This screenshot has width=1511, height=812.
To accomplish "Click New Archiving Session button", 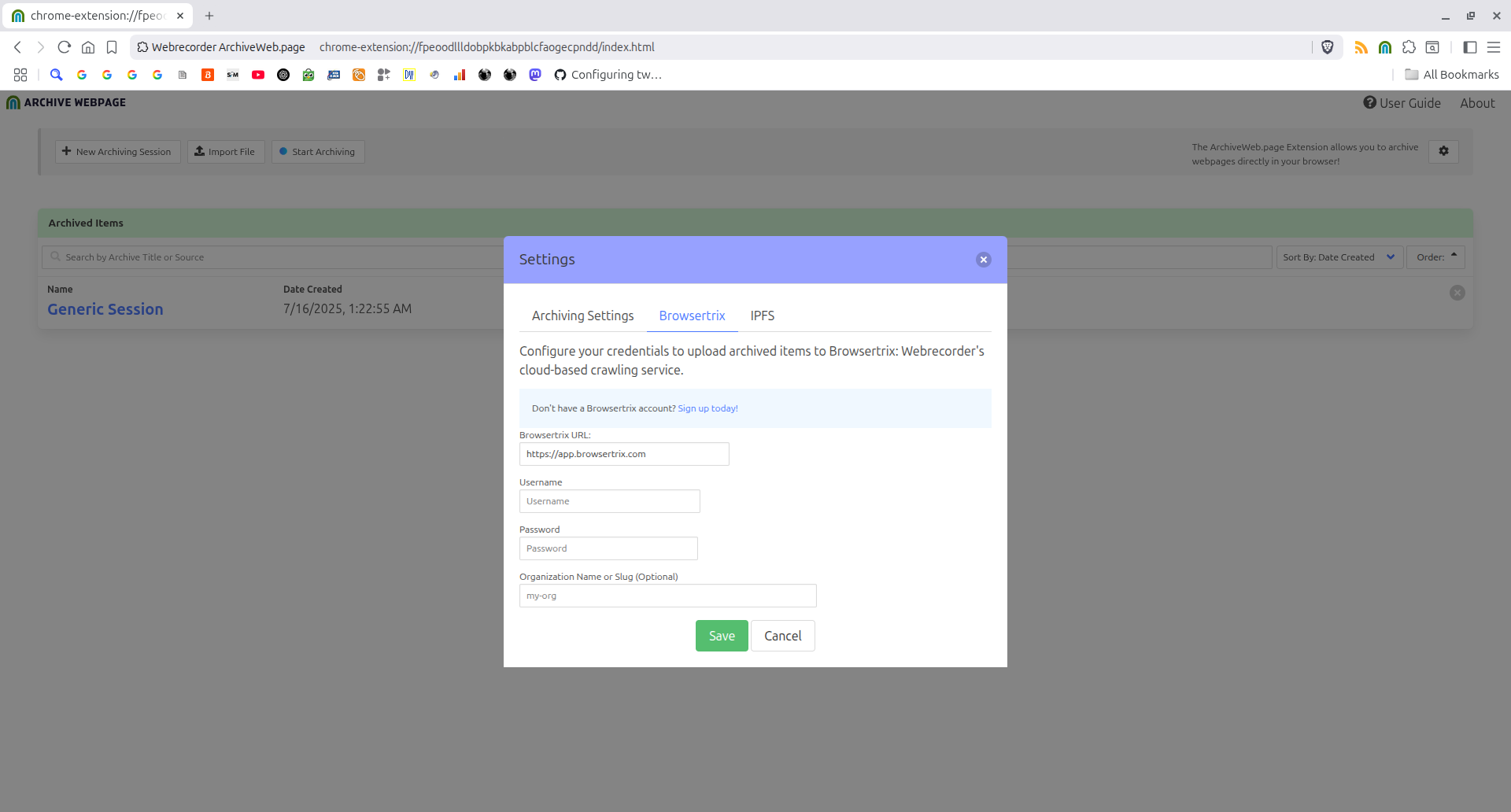I will click(x=118, y=152).
